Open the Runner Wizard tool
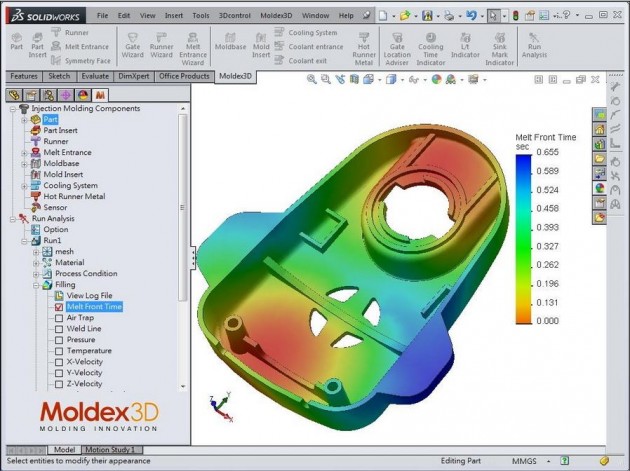Image resolution: width=630 pixels, height=471 pixels. 161,46
